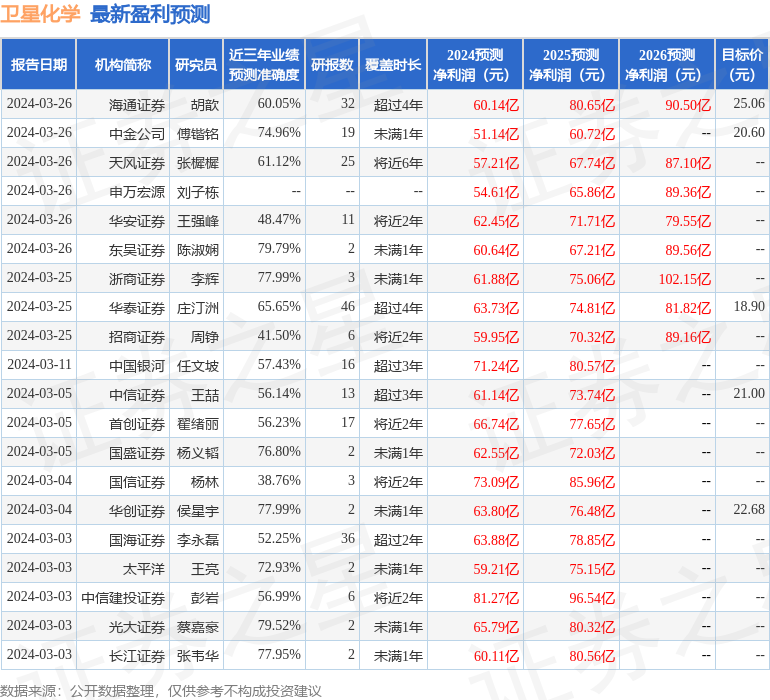Click the 79.79% accuracy value
The height and width of the screenshot is (700, 770).
point(279,248)
